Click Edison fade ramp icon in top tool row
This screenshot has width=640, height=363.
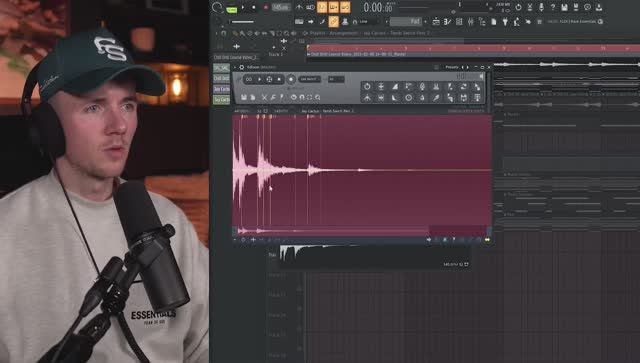point(395,86)
